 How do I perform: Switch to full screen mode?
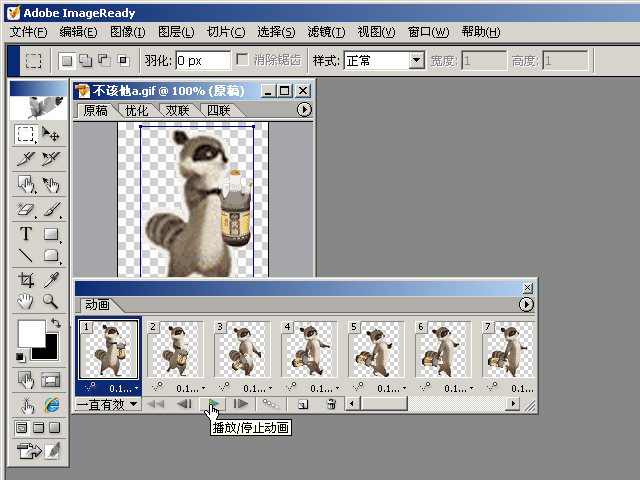coord(55,428)
